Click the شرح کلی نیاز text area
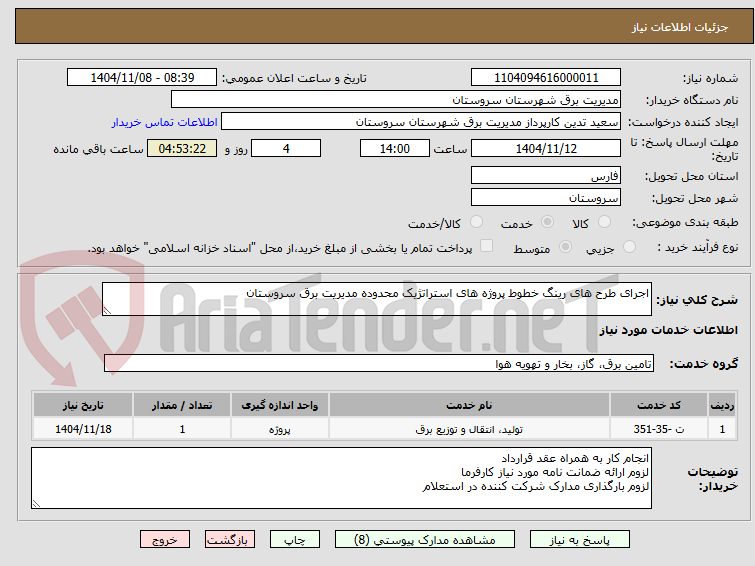 point(377,299)
